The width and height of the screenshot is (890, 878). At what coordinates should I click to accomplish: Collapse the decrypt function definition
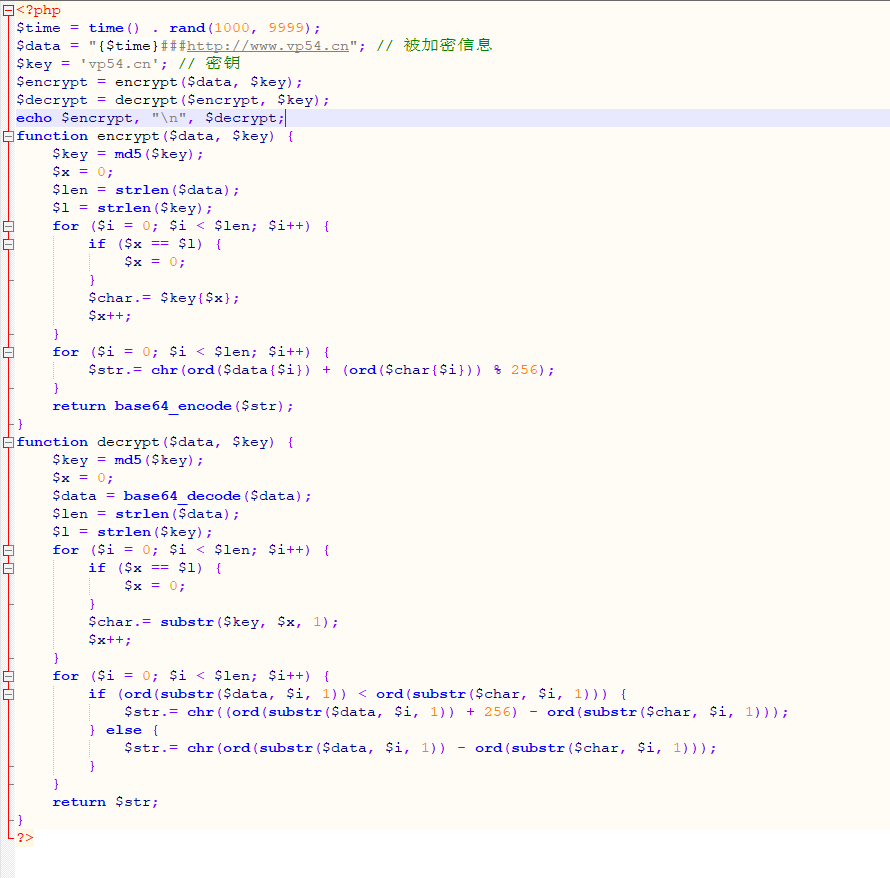(x=8, y=442)
